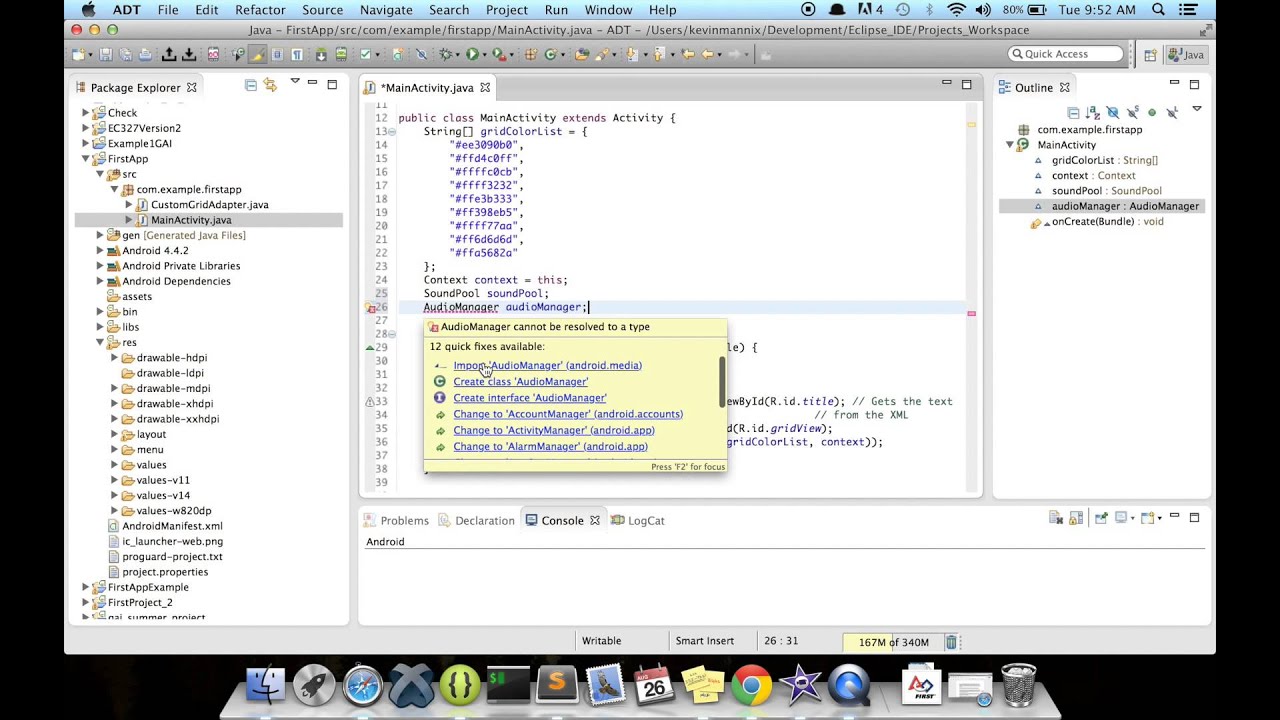The image size is (1280, 720).
Task: Open the Debug icon dropdown arrow
Action: click(458, 54)
